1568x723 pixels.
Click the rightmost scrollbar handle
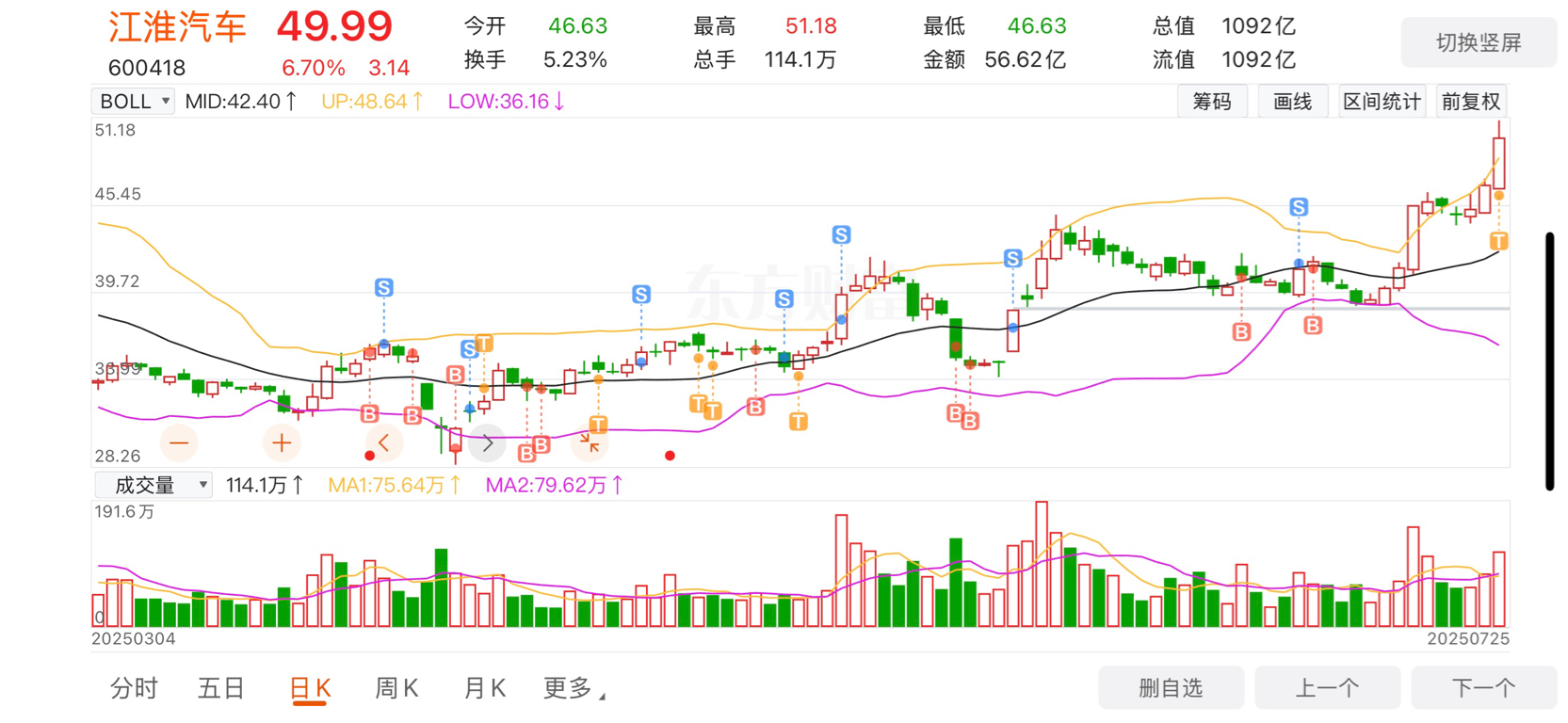pyautogui.click(x=1549, y=361)
